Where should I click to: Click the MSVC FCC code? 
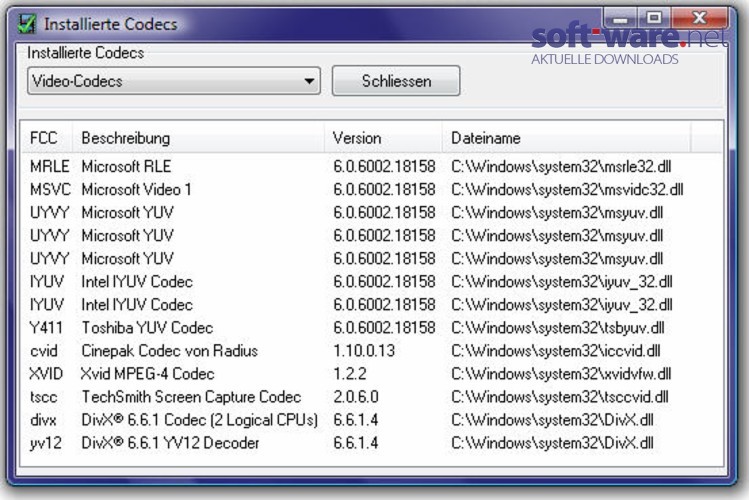pyautogui.click(x=50, y=190)
